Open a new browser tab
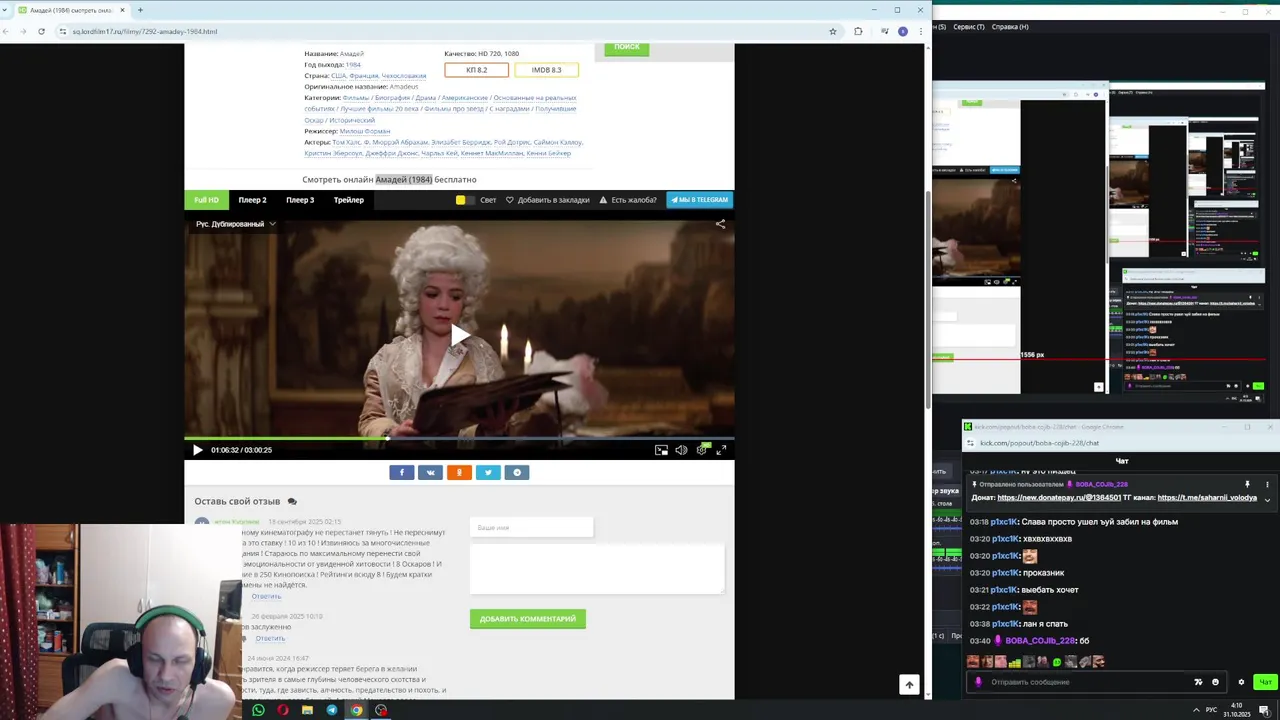The width and height of the screenshot is (1280, 720). 140,10
